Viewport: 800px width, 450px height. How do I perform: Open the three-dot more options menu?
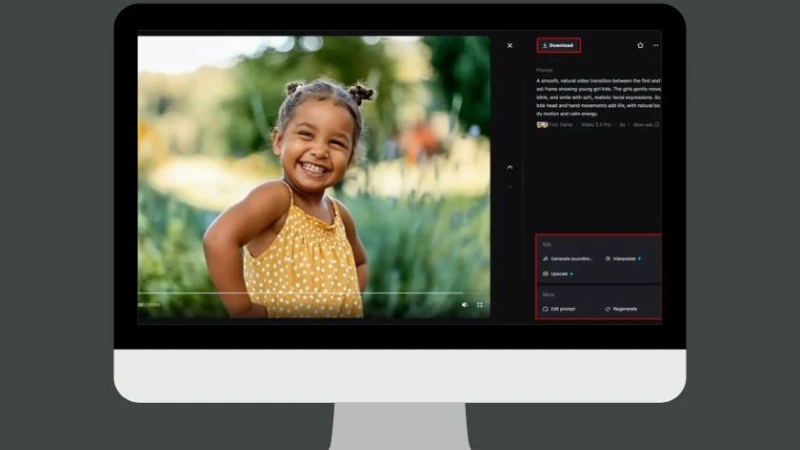coord(656,45)
